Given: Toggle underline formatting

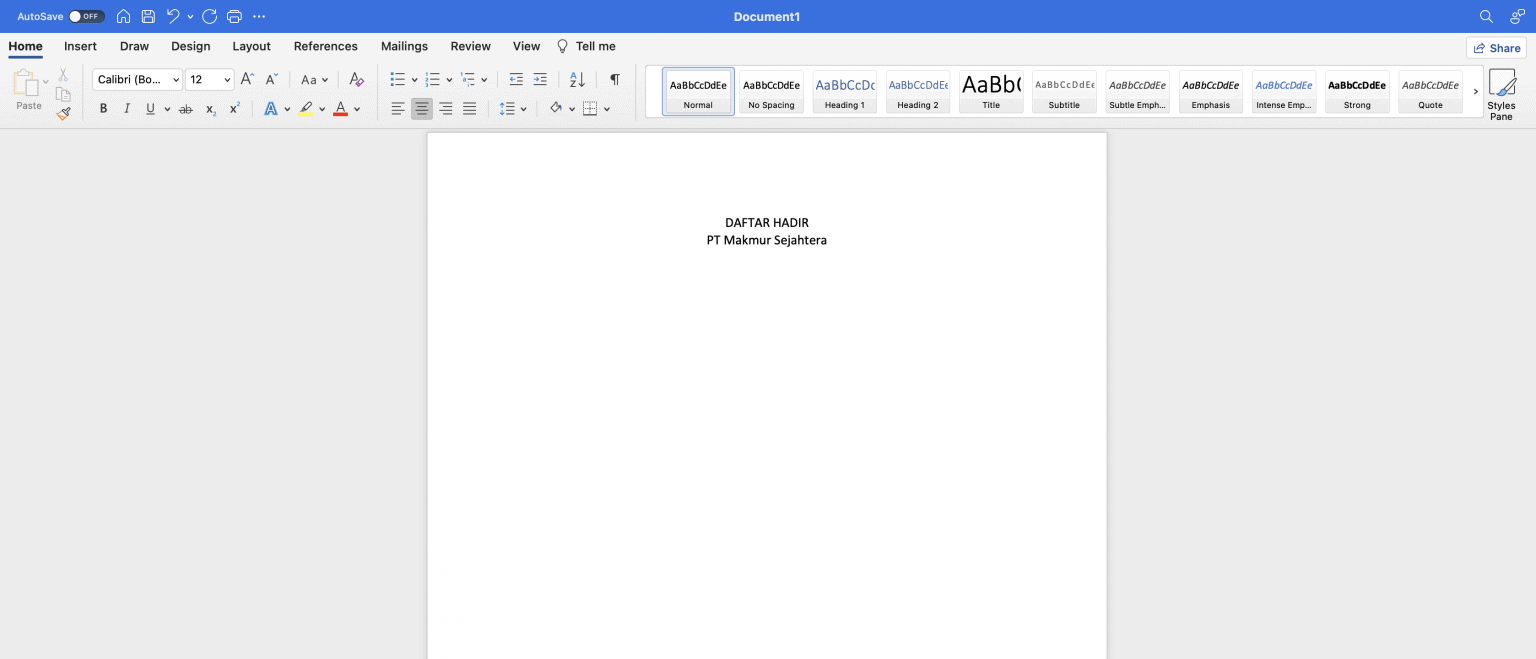Looking at the screenshot, I should tap(150, 108).
